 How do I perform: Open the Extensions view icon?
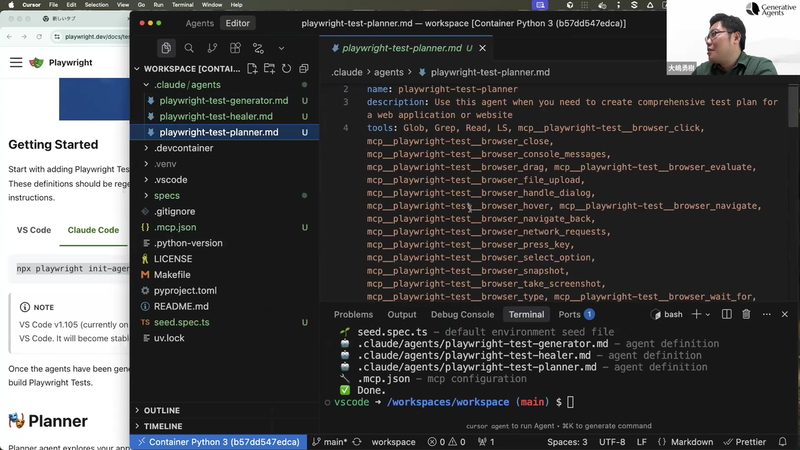pyautogui.click(x=235, y=48)
